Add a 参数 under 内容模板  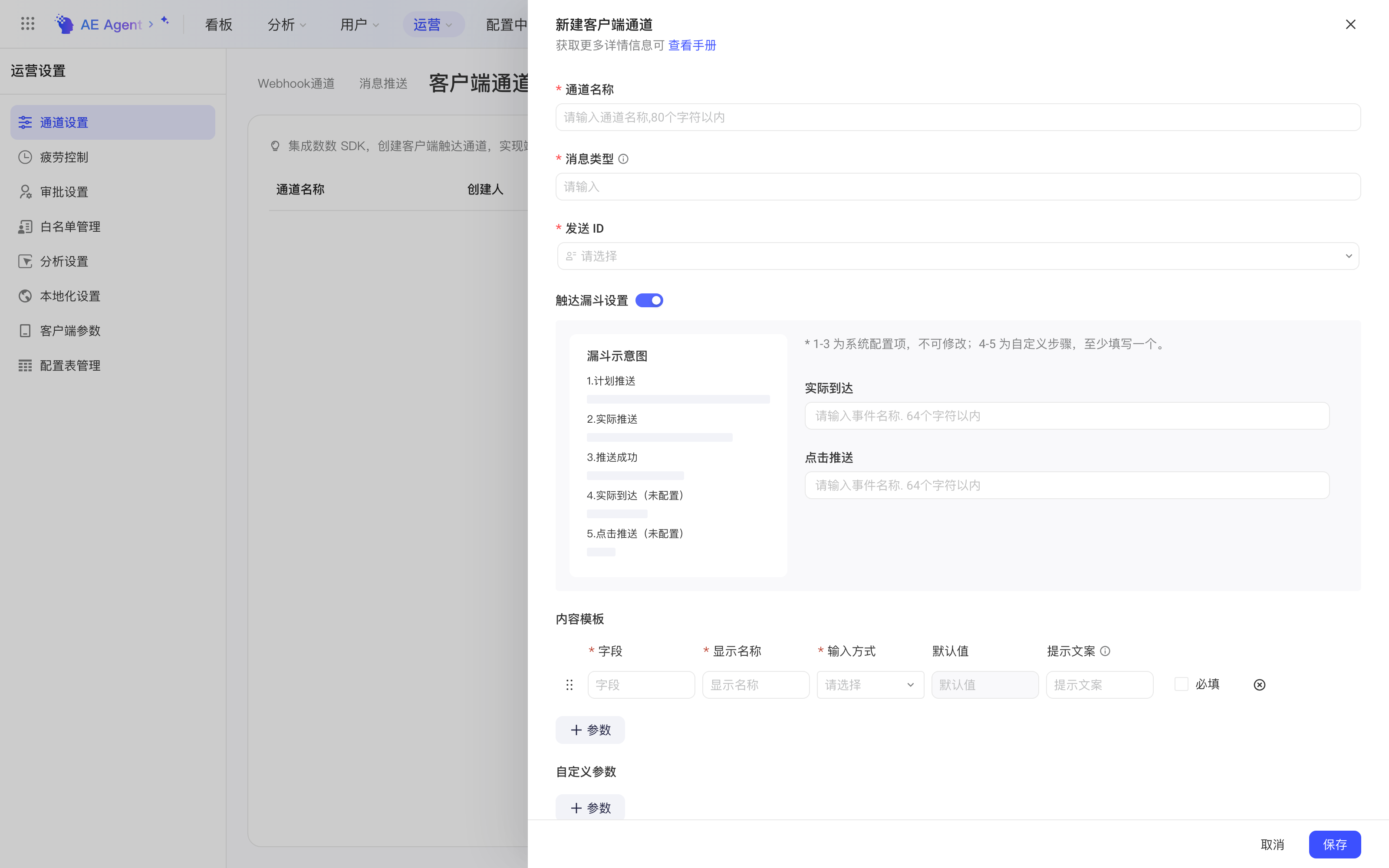[x=590, y=730]
